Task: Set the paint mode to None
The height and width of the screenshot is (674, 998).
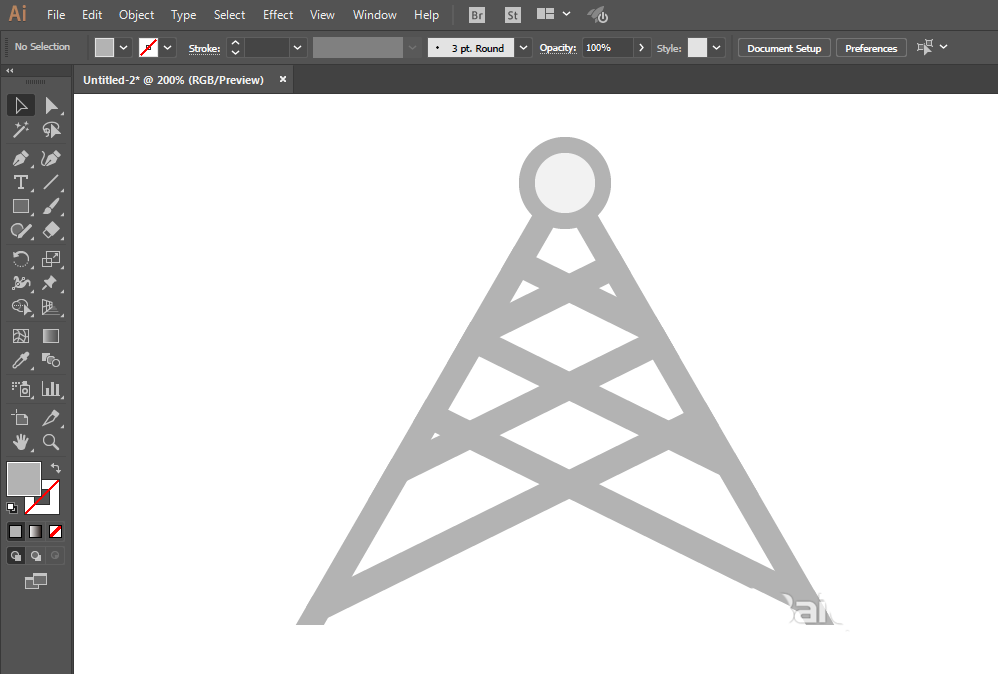Action: click(56, 532)
